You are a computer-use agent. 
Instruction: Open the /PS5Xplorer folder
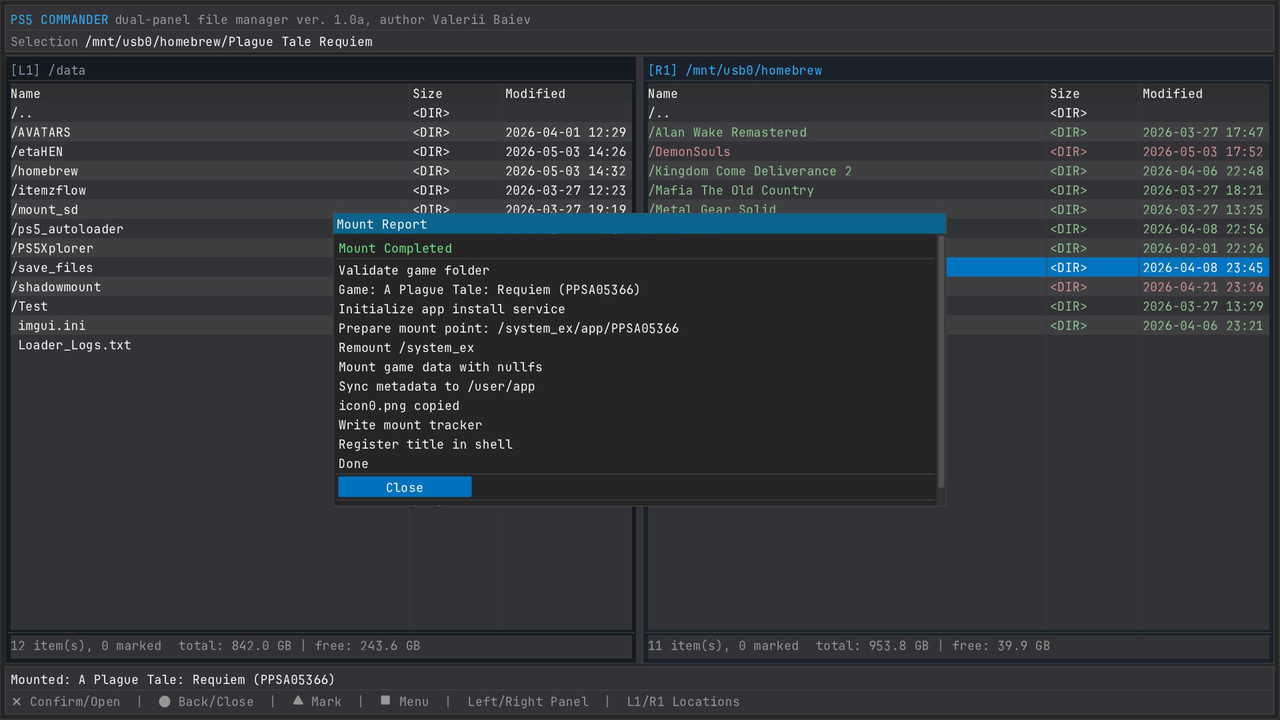pyautogui.click(x=171, y=248)
